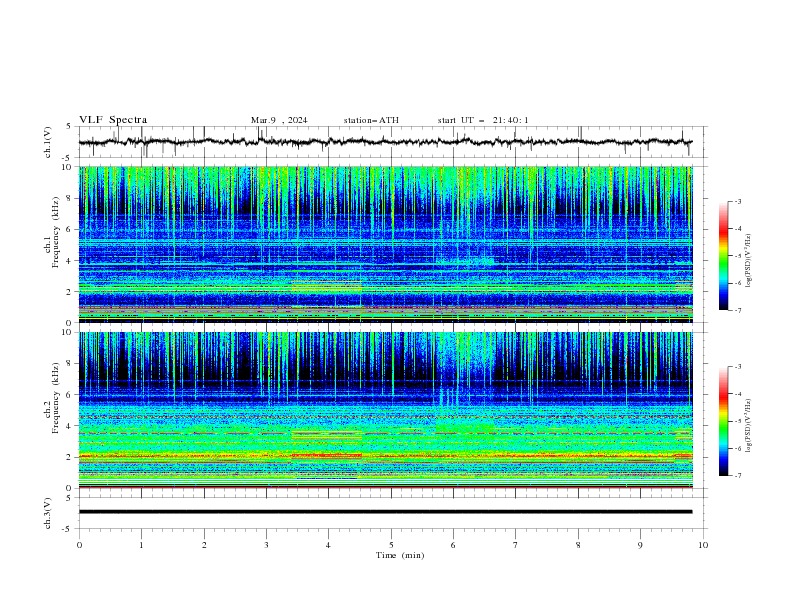Screen dimensions: 792x612
Task: Click the ch.1(V) waveform axis label
Action: pos(48,142)
